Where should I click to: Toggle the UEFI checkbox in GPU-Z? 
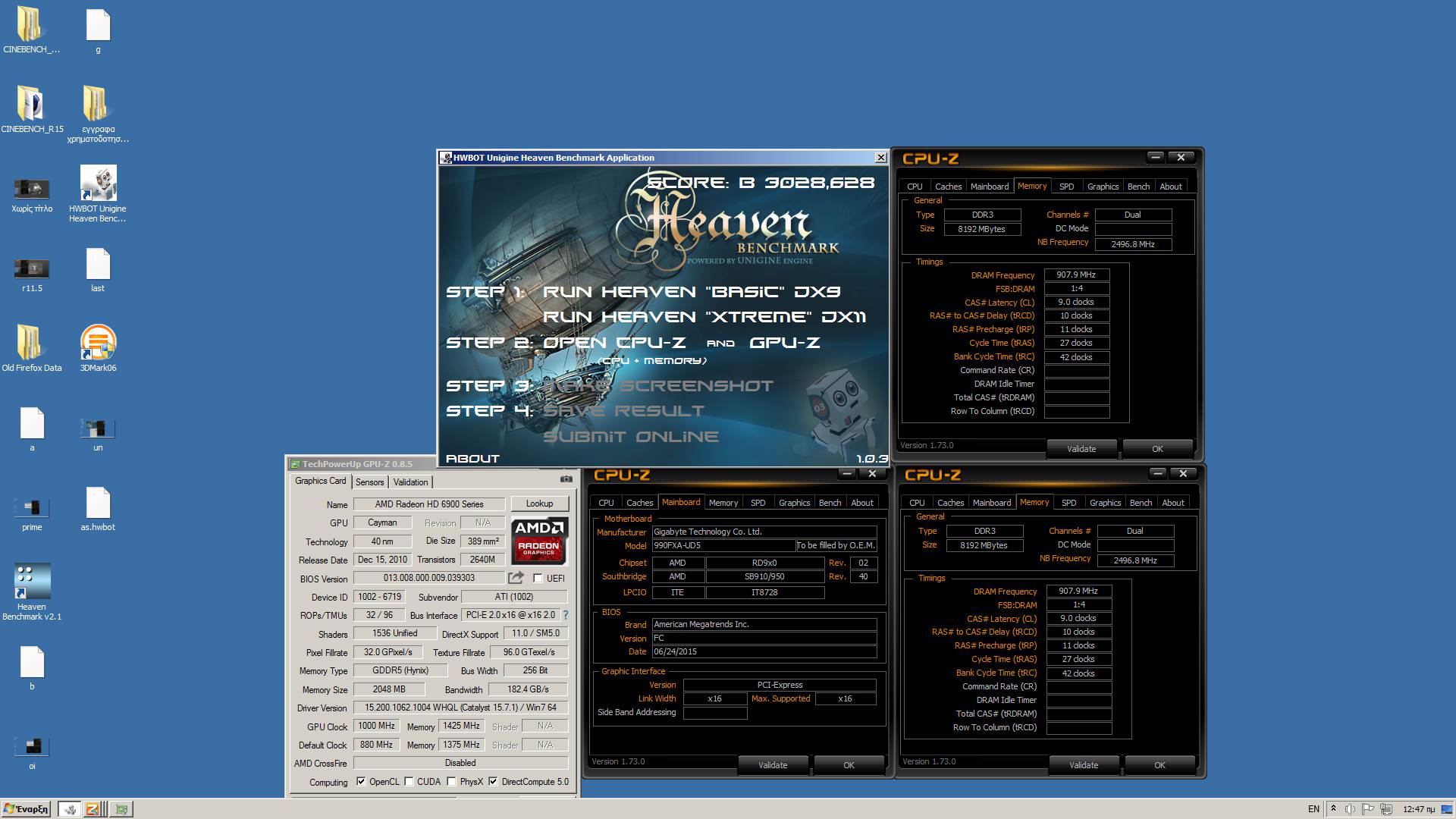click(x=538, y=579)
